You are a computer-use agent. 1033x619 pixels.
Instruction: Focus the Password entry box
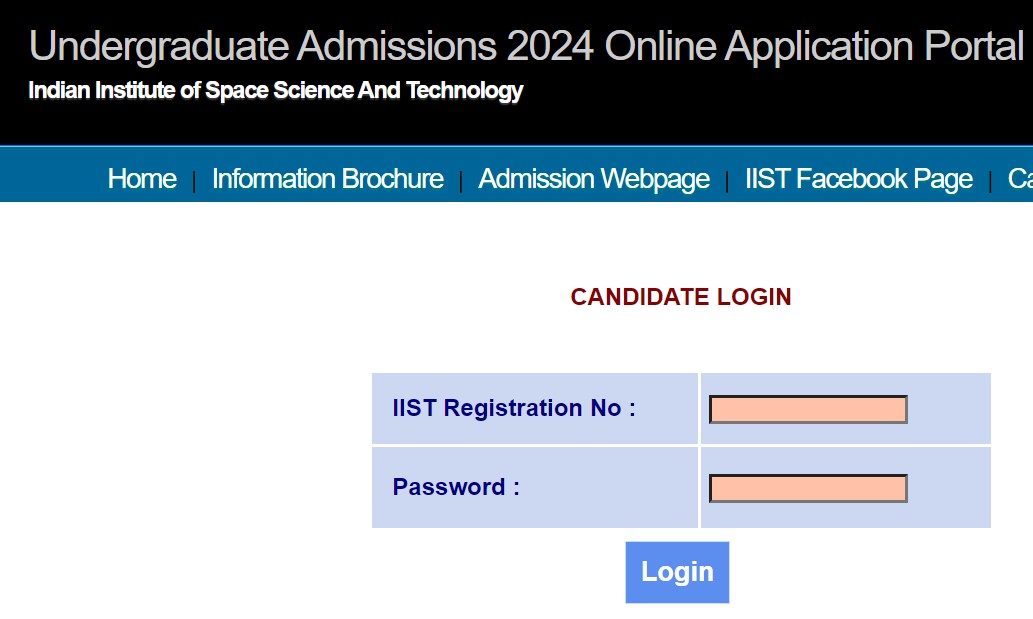pyautogui.click(x=806, y=488)
